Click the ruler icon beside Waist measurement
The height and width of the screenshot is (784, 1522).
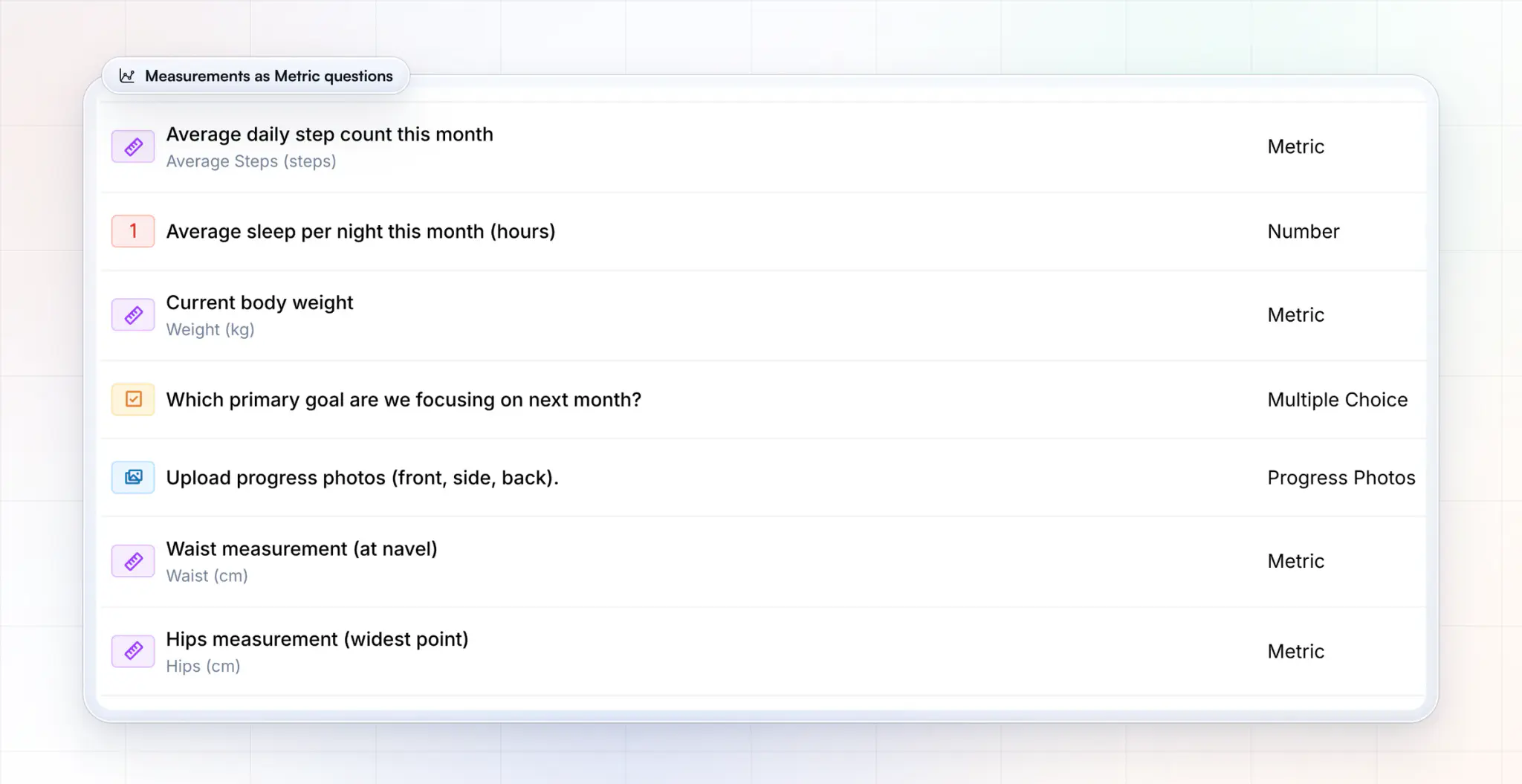pyautogui.click(x=133, y=561)
